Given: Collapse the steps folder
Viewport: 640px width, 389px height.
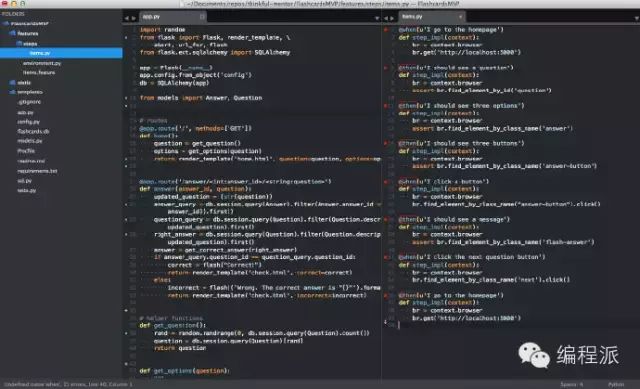Looking at the screenshot, I should coord(19,43).
